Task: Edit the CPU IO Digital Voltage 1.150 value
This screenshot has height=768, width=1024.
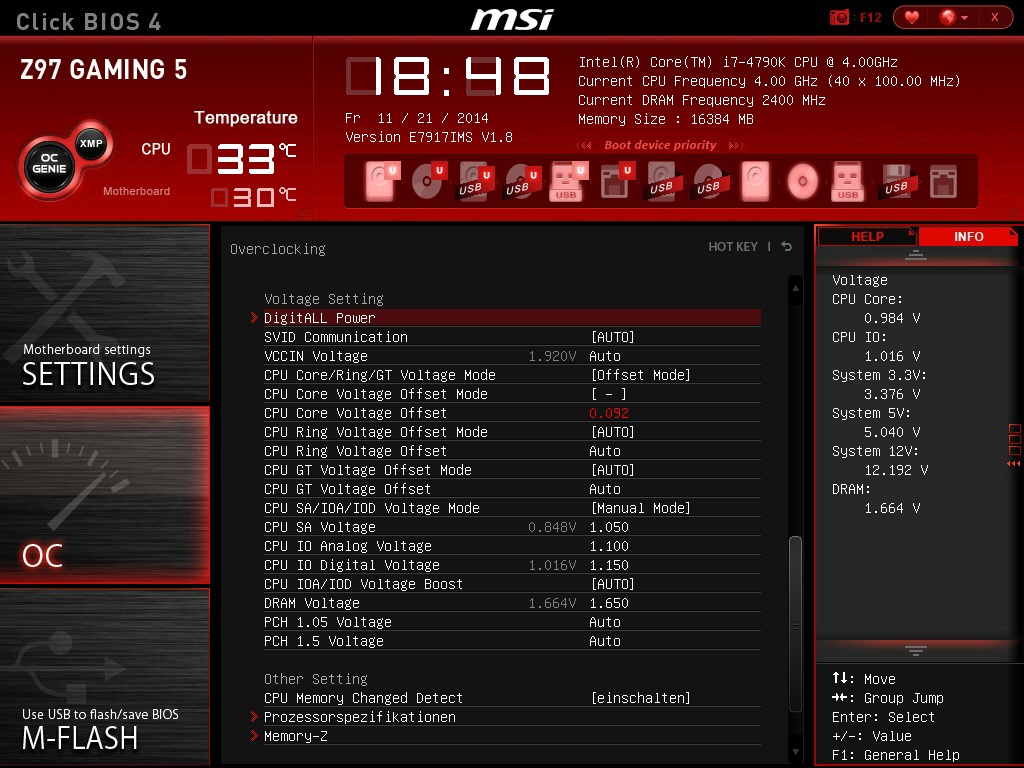Action: coord(609,564)
